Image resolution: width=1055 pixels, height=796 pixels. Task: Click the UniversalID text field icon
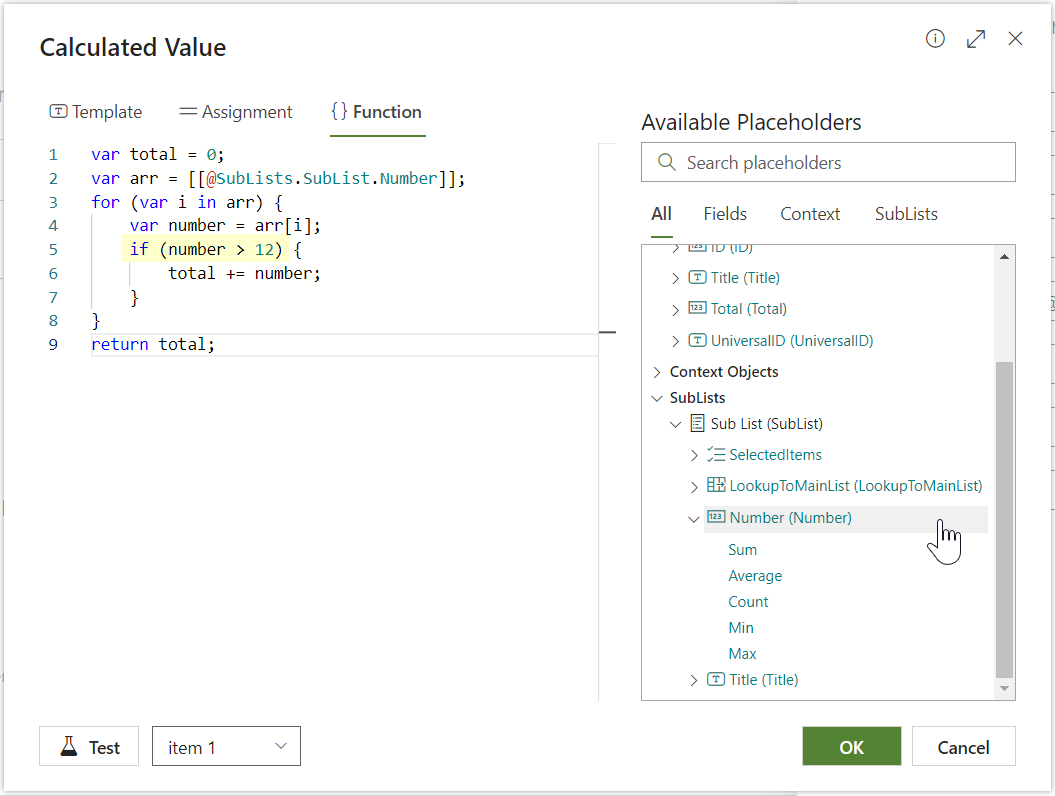coord(697,341)
